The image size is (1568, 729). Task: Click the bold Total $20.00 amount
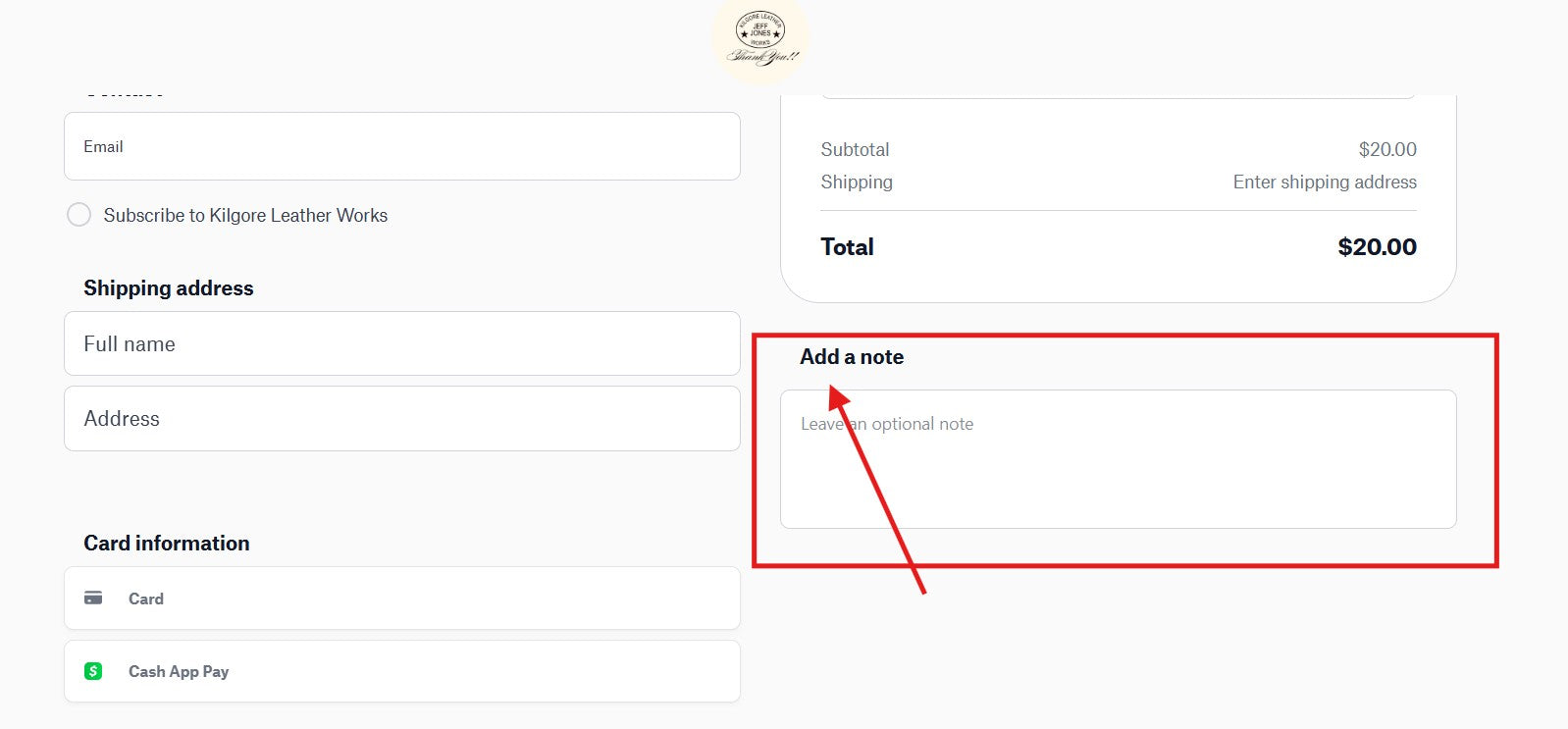(x=1378, y=247)
